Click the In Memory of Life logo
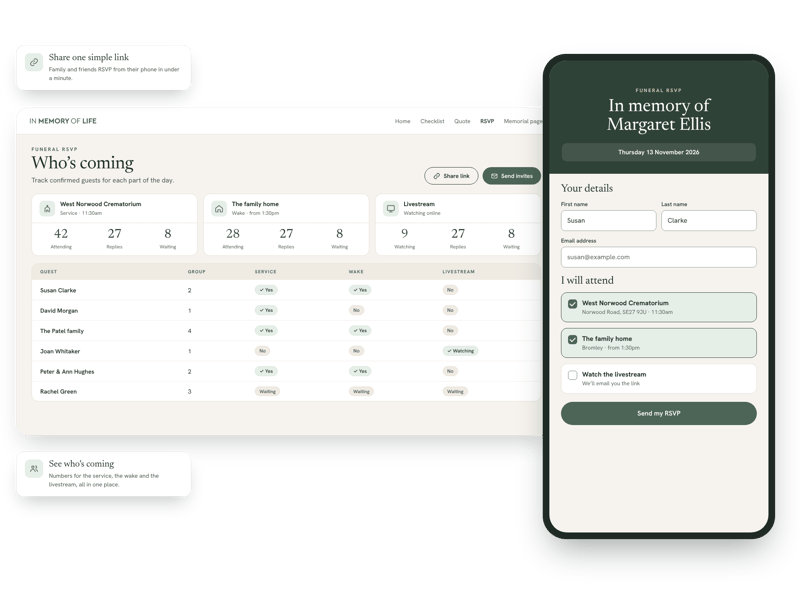The height and width of the screenshot is (593, 800). tap(63, 121)
